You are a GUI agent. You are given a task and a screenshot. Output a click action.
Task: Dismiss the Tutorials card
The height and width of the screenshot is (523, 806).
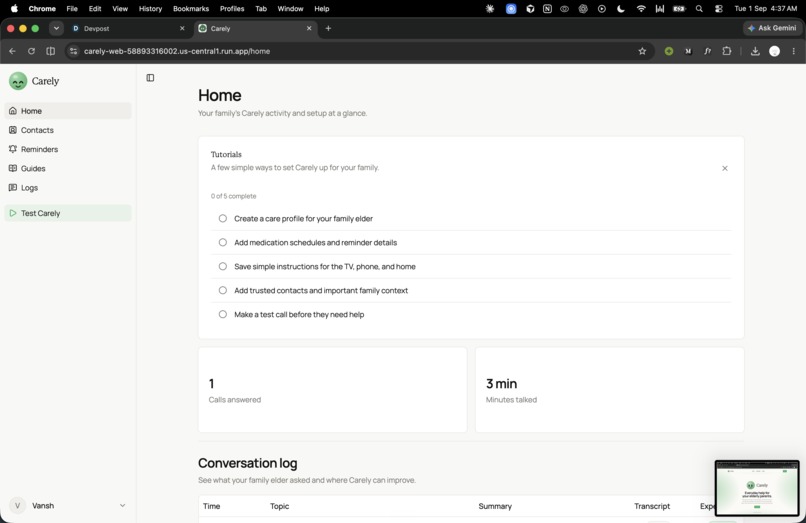(725, 168)
